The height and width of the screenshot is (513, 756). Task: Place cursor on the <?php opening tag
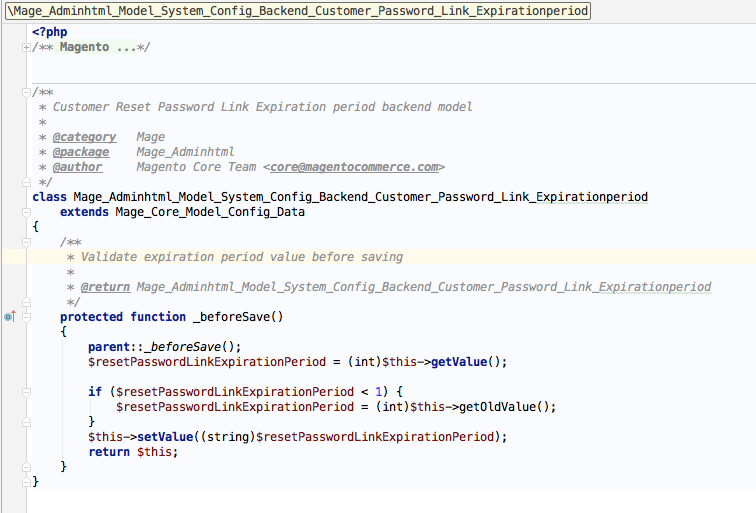(50, 32)
